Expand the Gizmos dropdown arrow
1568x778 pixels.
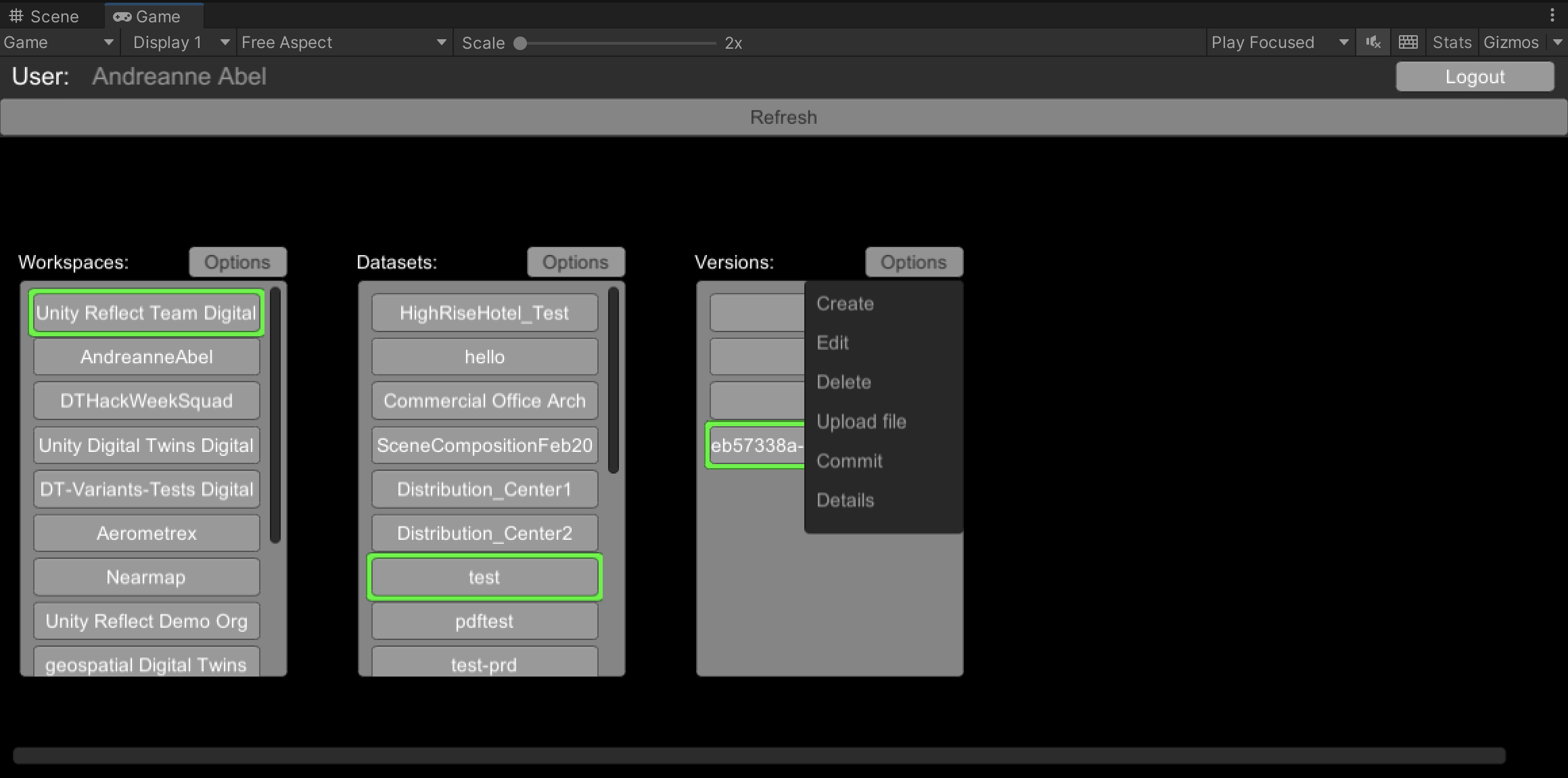(1558, 43)
